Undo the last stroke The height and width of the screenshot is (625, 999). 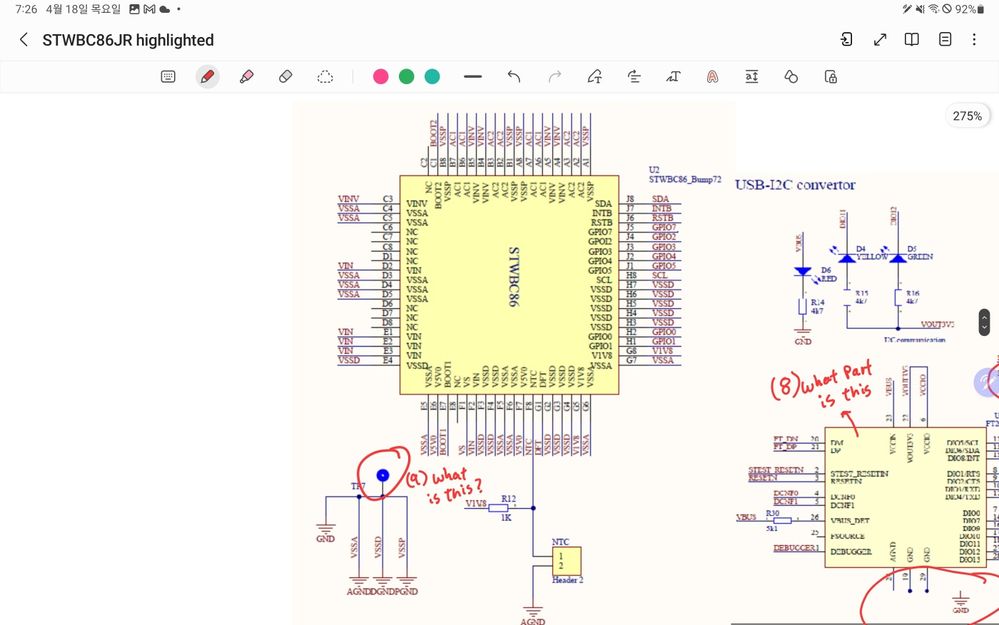[x=514, y=77]
